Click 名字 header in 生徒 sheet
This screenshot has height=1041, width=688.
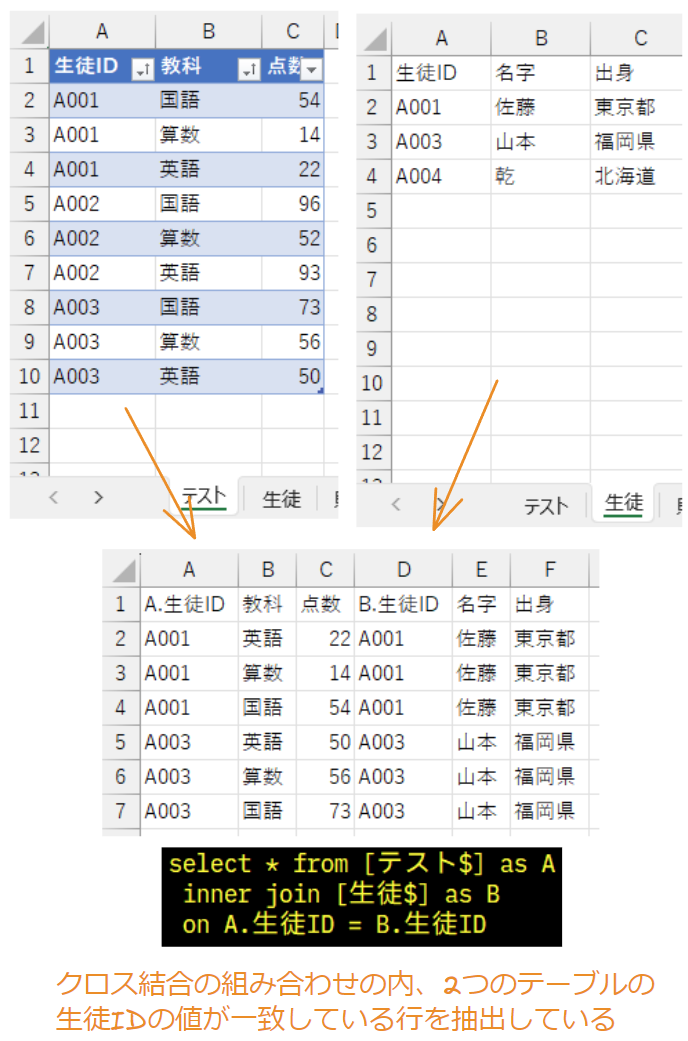coord(541,72)
